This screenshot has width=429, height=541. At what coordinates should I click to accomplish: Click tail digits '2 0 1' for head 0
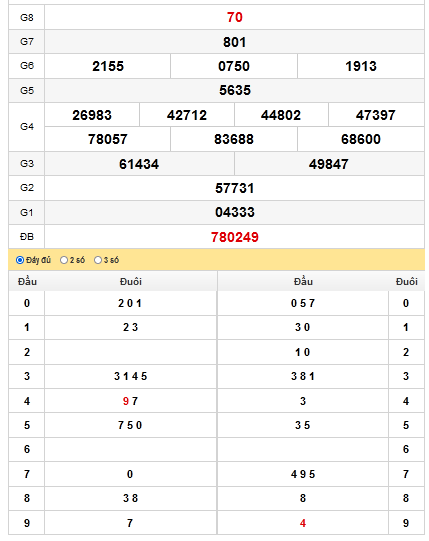pyautogui.click(x=130, y=303)
